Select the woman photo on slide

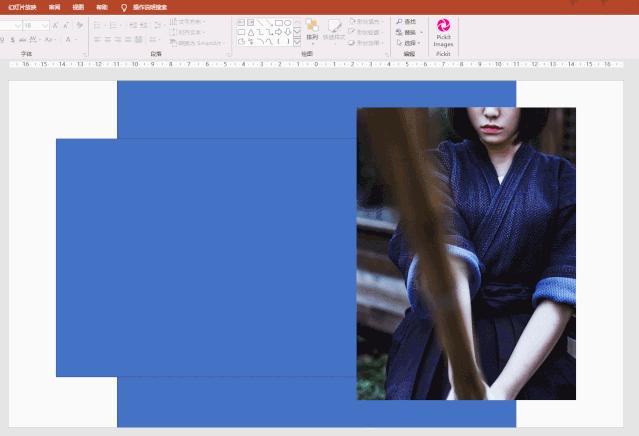(x=466, y=253)
